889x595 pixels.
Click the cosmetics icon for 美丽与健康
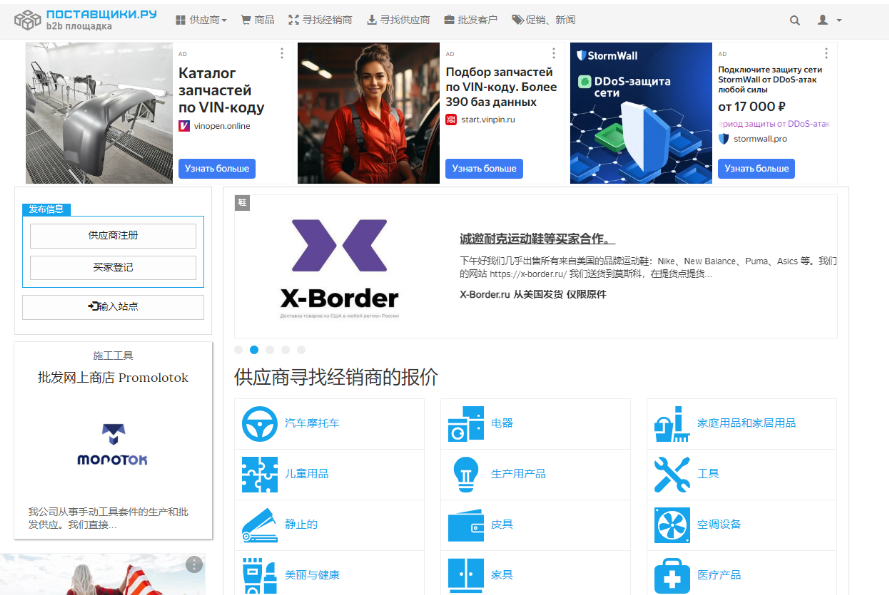pyautogui.click(x=260, y=576)
